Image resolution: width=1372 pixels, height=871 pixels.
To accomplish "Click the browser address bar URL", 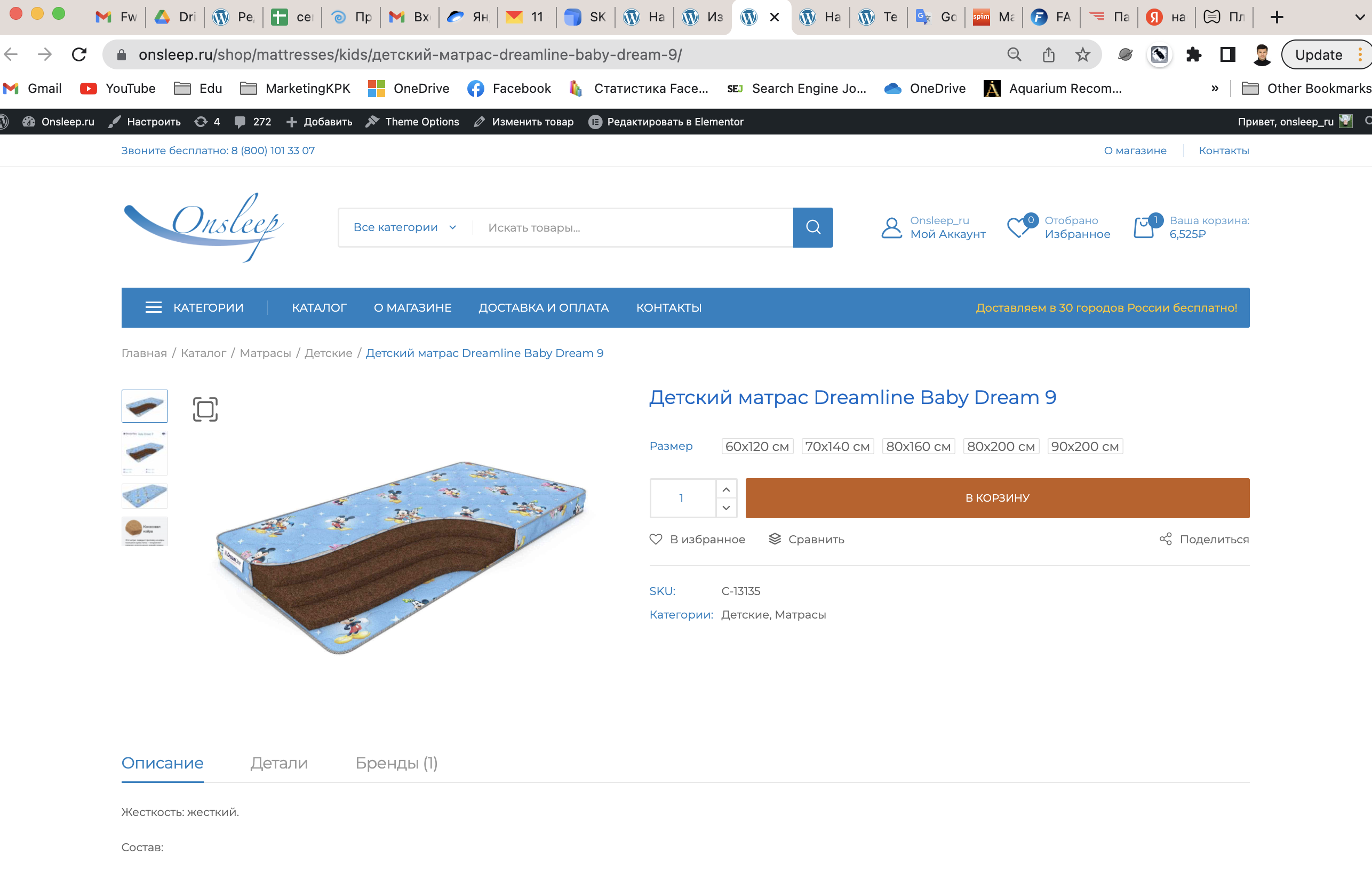I will click(410, 55).
